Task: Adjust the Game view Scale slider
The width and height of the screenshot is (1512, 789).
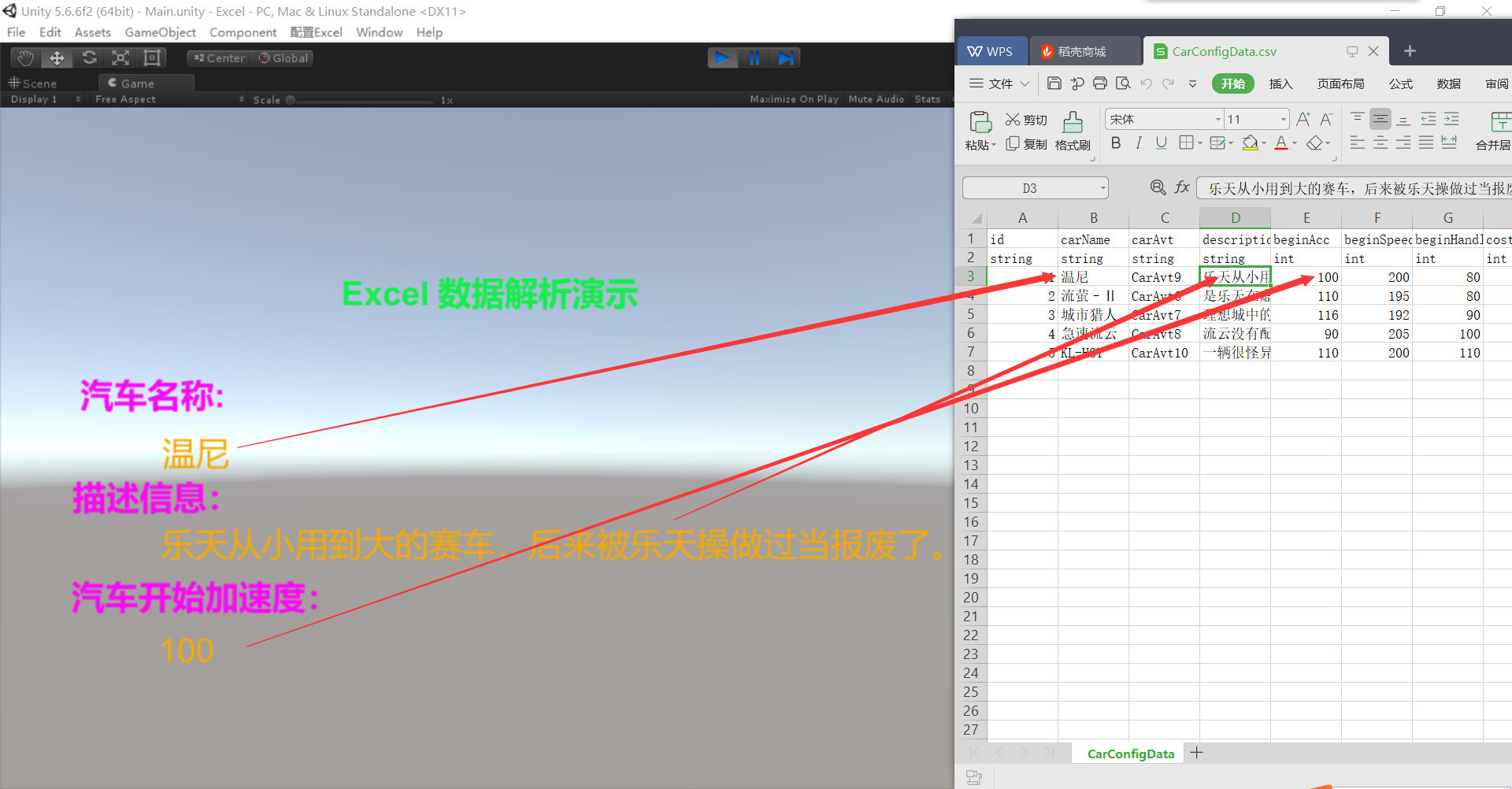Action: (x=362, y=100)
